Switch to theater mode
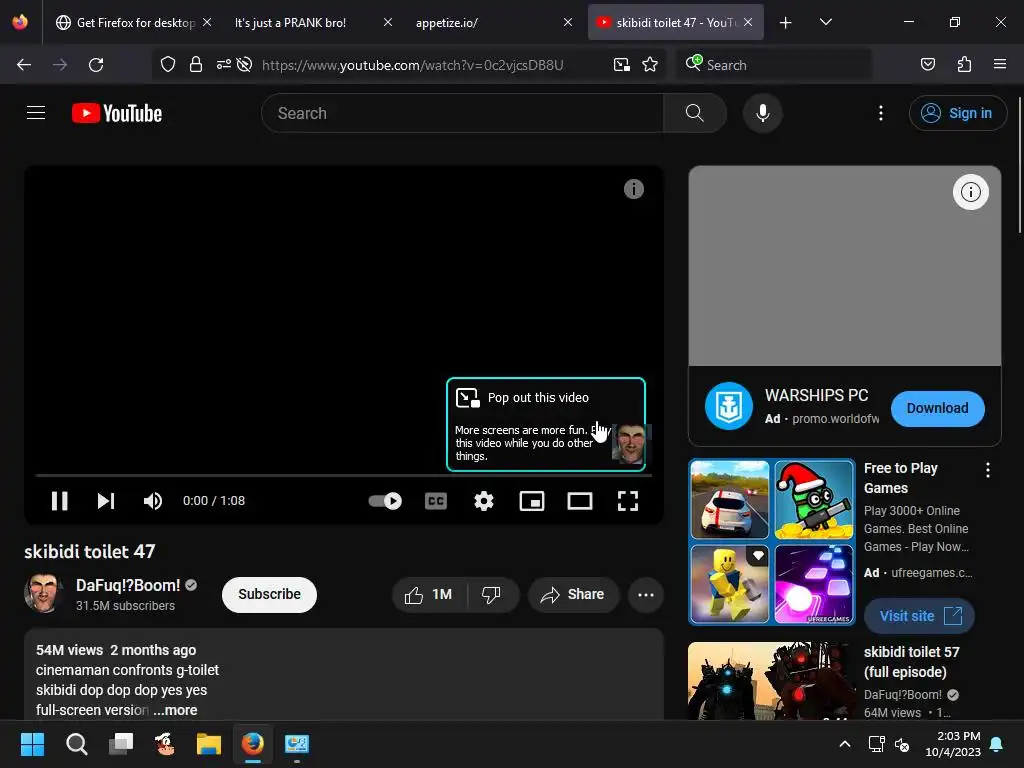The height and width of the screenshot is (768, 1024). pyautogui.click(x=580, y=501)
